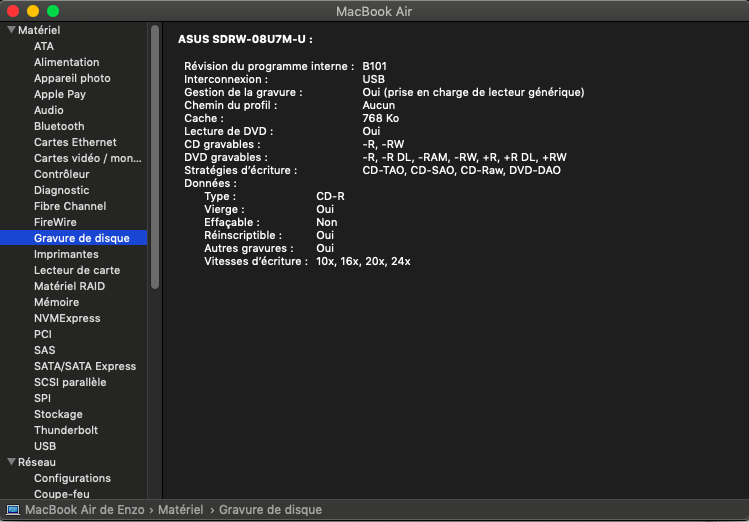
Task: Click the DVD gravables value list
Action: [x=464, y=157]
